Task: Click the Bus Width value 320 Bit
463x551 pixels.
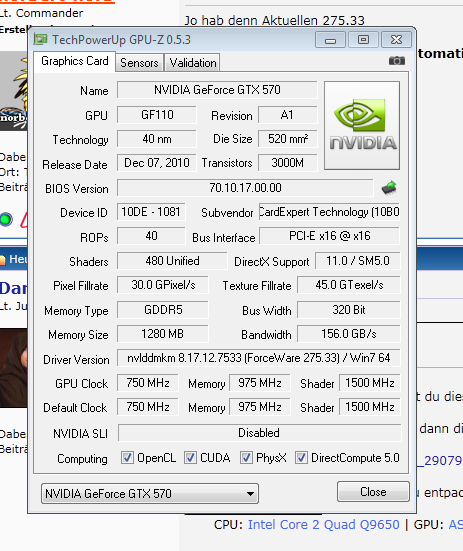Action: pos(348,310)
